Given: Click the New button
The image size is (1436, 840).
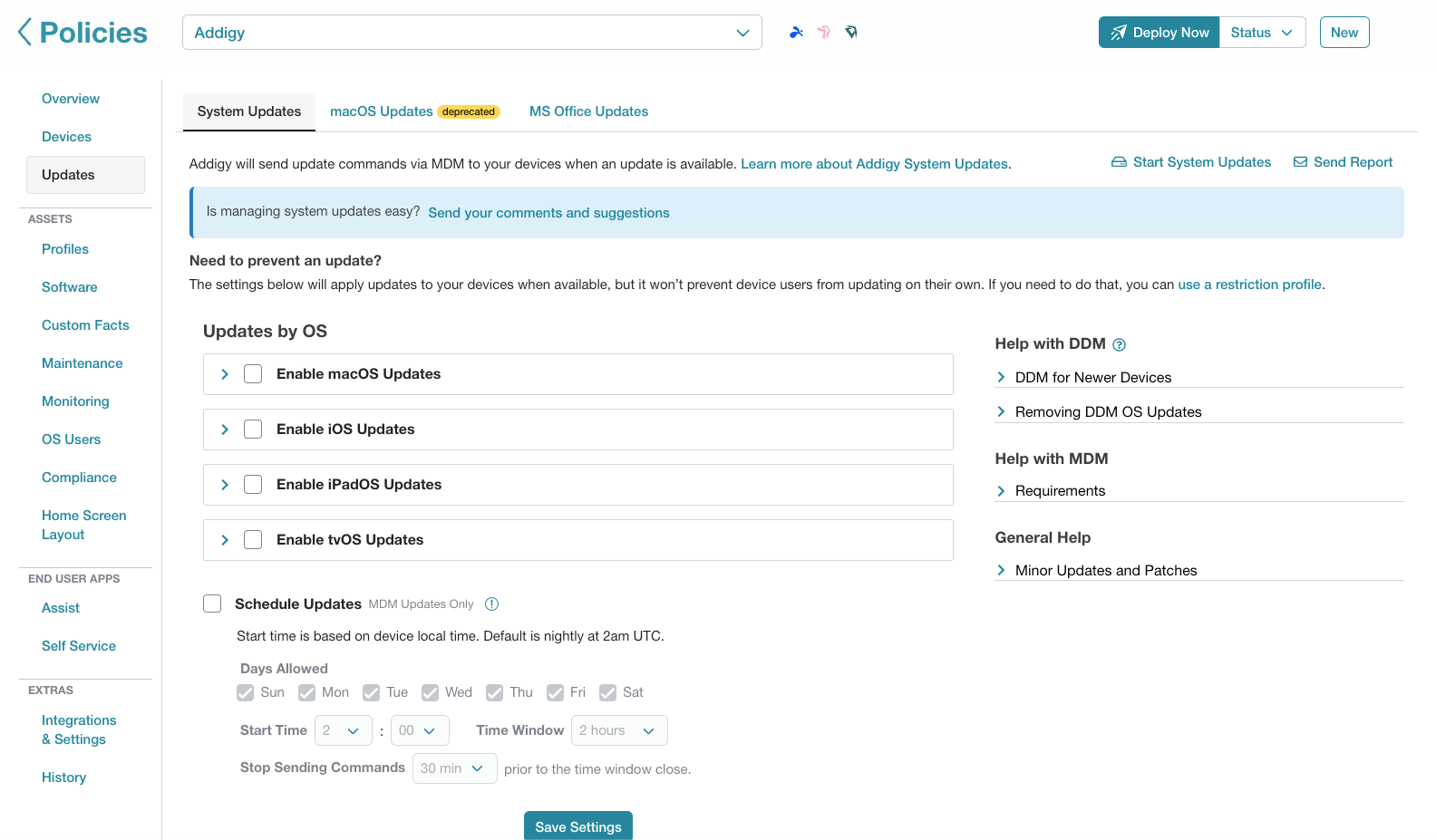Looking at the screenshot, I should click(x=1344, y=33).
